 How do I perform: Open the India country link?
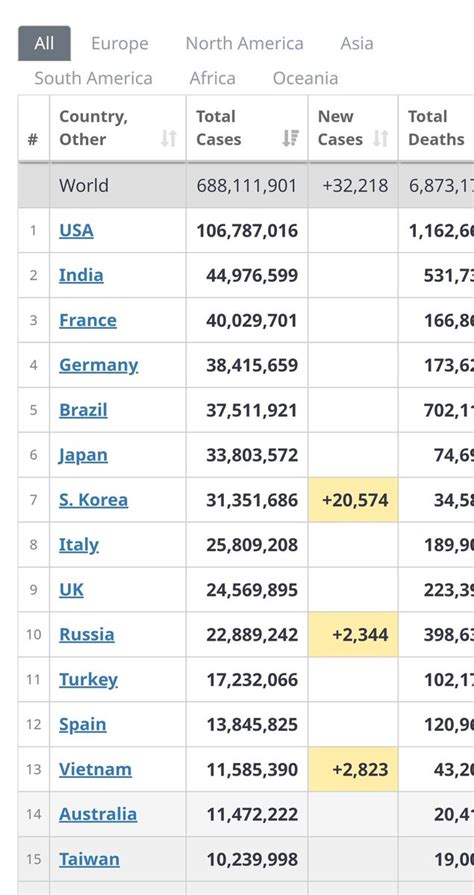[x=81, y=275]
